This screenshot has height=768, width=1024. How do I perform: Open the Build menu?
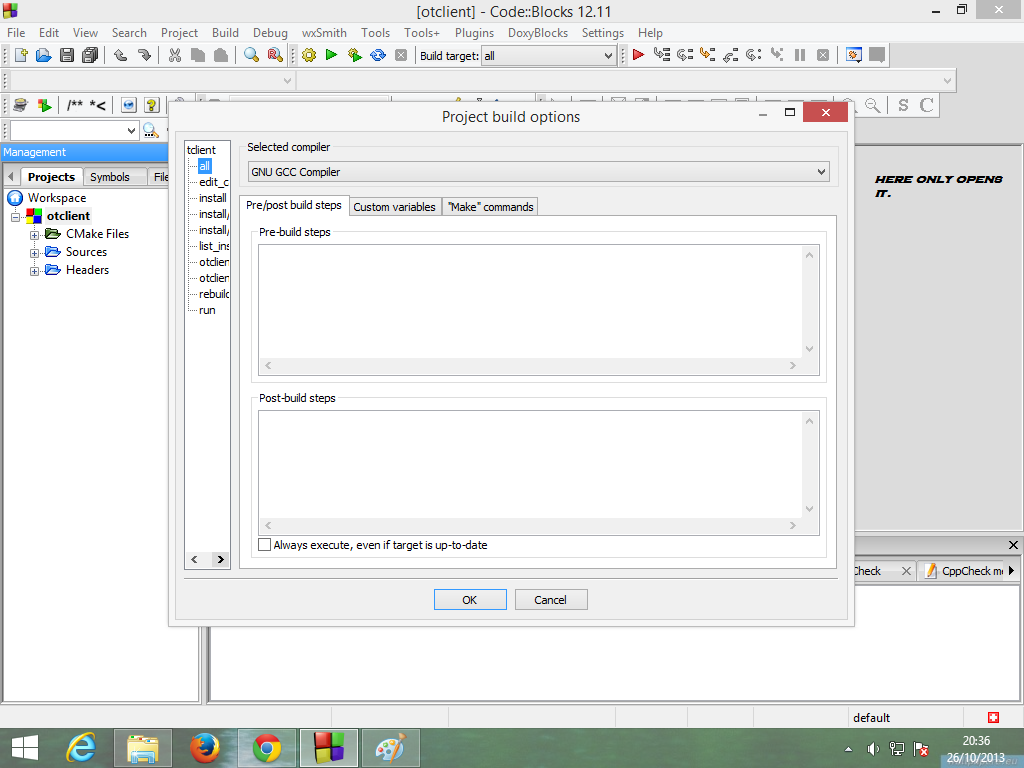click(x=225, y=33)
